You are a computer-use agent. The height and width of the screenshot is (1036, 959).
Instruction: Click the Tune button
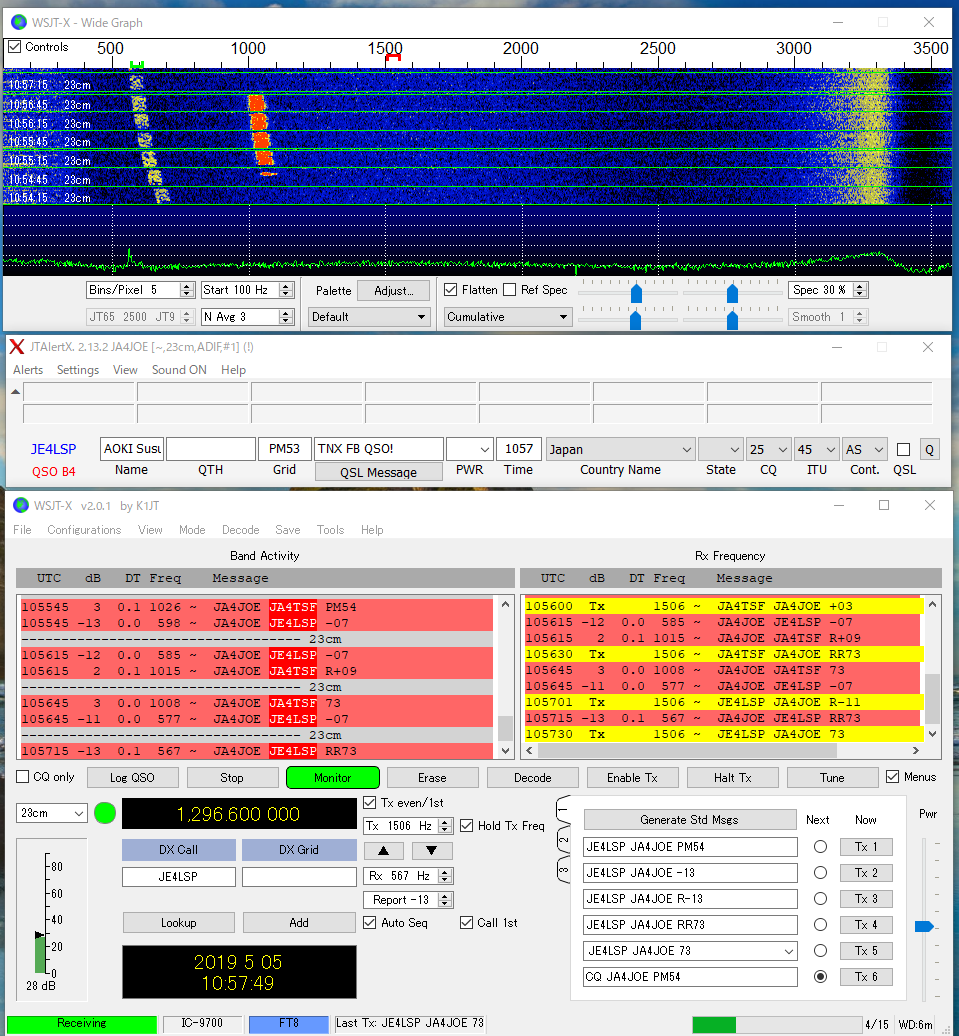(832, 778)
